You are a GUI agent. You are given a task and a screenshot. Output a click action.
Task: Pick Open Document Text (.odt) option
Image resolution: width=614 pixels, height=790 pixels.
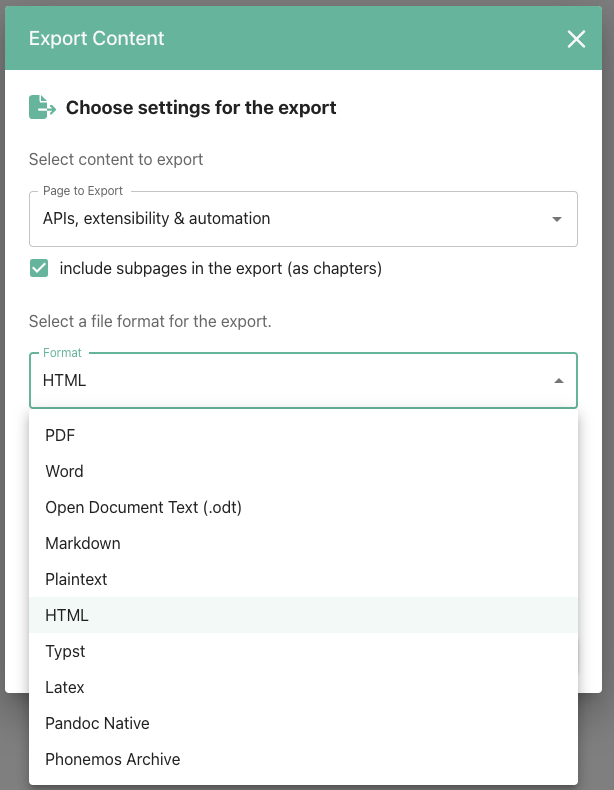pos(143,507)
